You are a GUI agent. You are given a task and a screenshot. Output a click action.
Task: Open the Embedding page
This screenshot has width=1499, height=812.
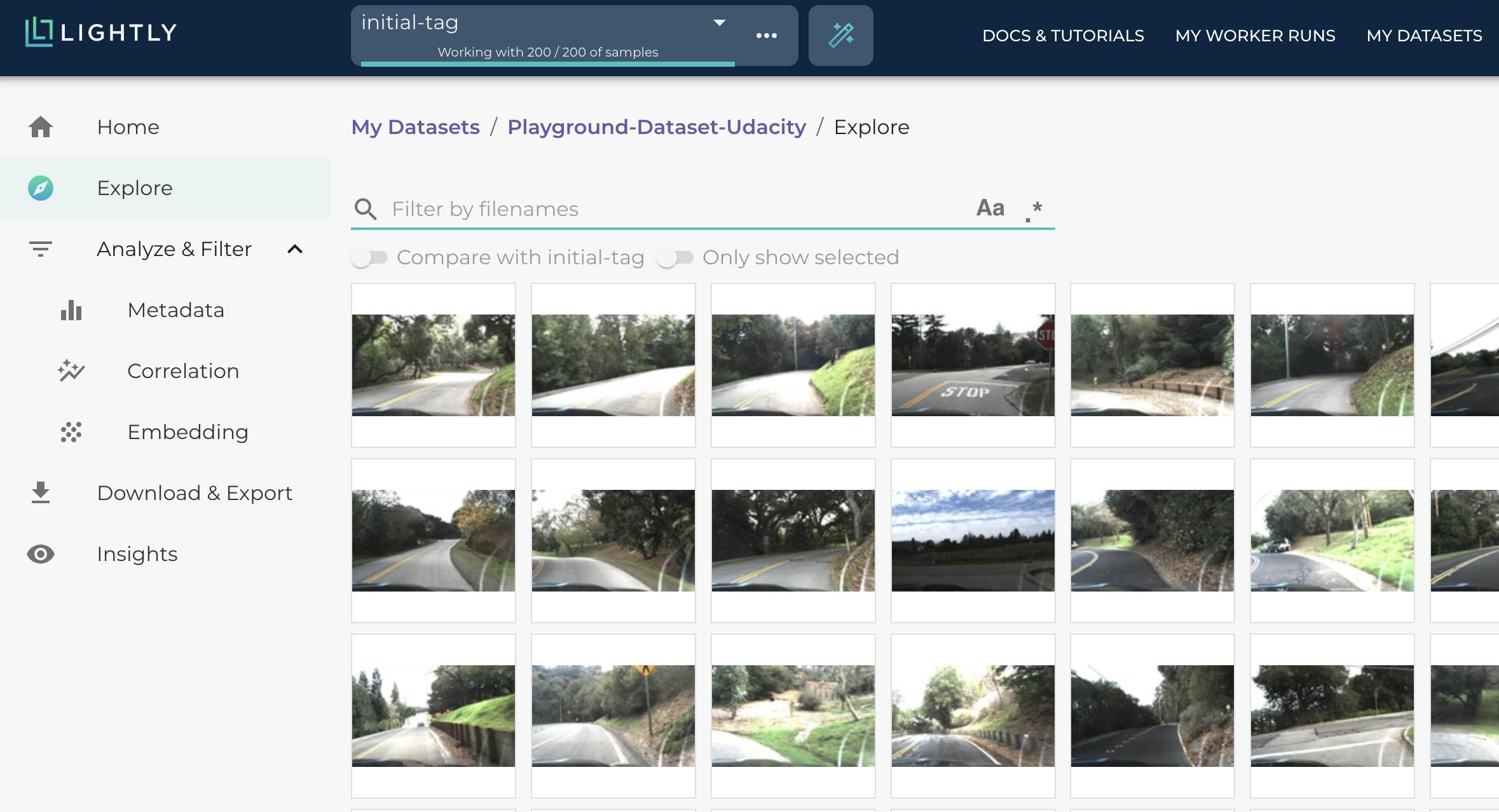point(165,432)
